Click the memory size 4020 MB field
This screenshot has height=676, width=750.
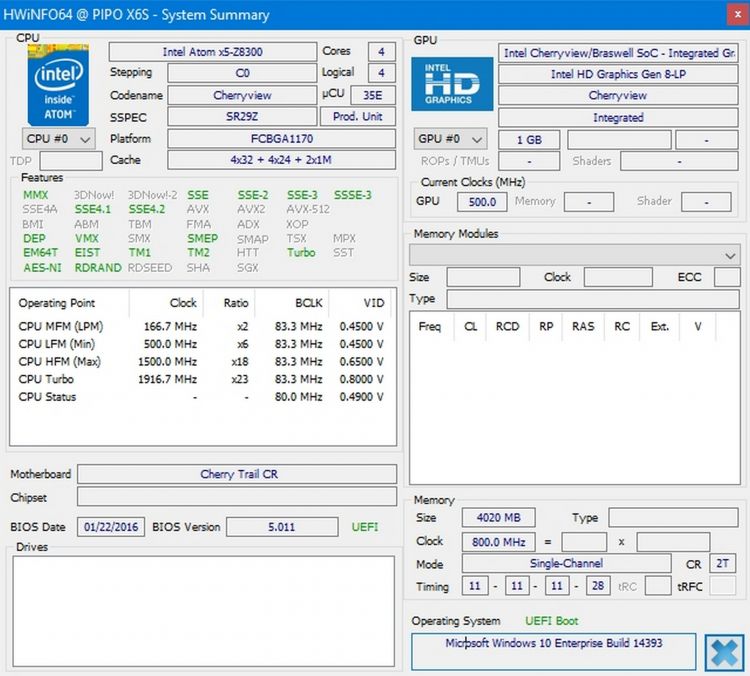point(497,518)
